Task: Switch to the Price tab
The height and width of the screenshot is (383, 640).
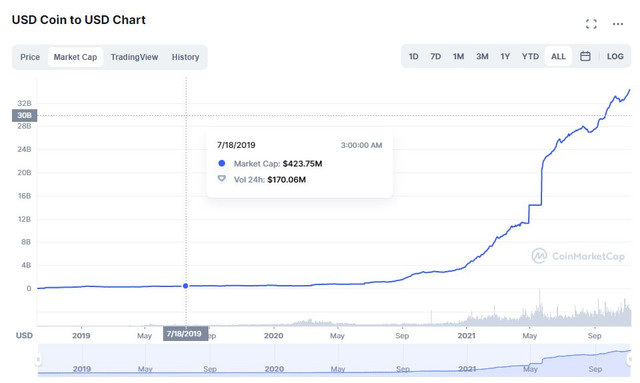Action: tap(30, 57)
